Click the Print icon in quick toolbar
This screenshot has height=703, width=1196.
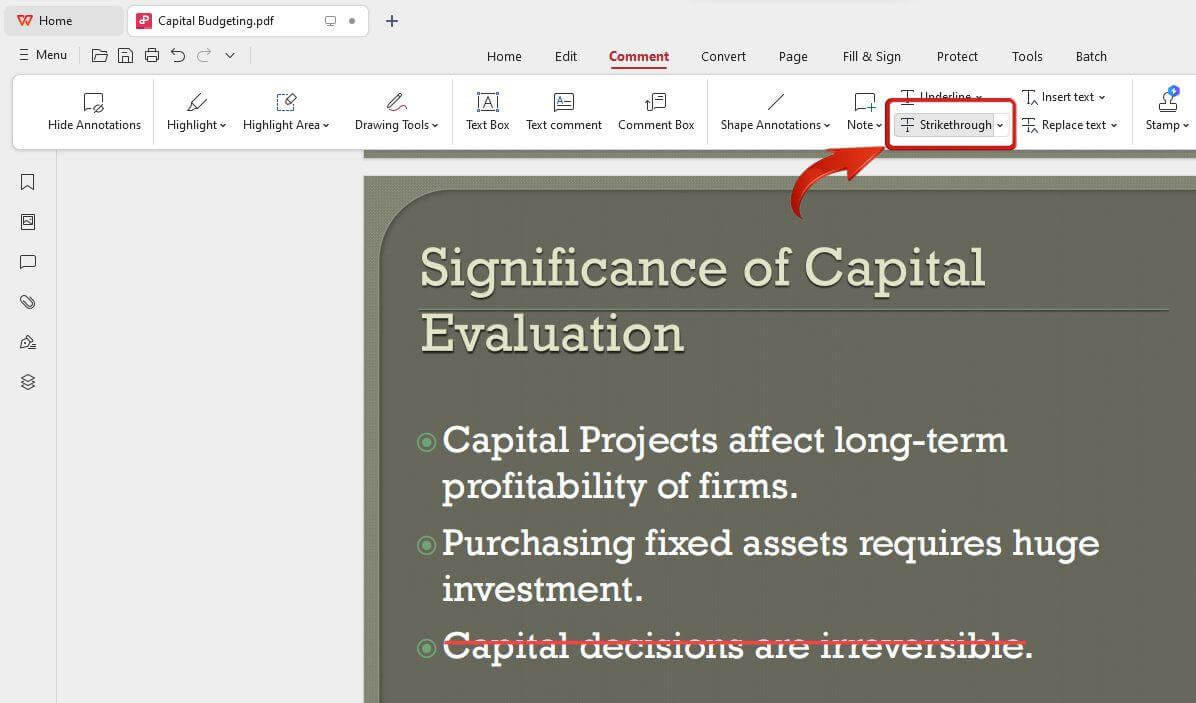(x=151, y=56)
